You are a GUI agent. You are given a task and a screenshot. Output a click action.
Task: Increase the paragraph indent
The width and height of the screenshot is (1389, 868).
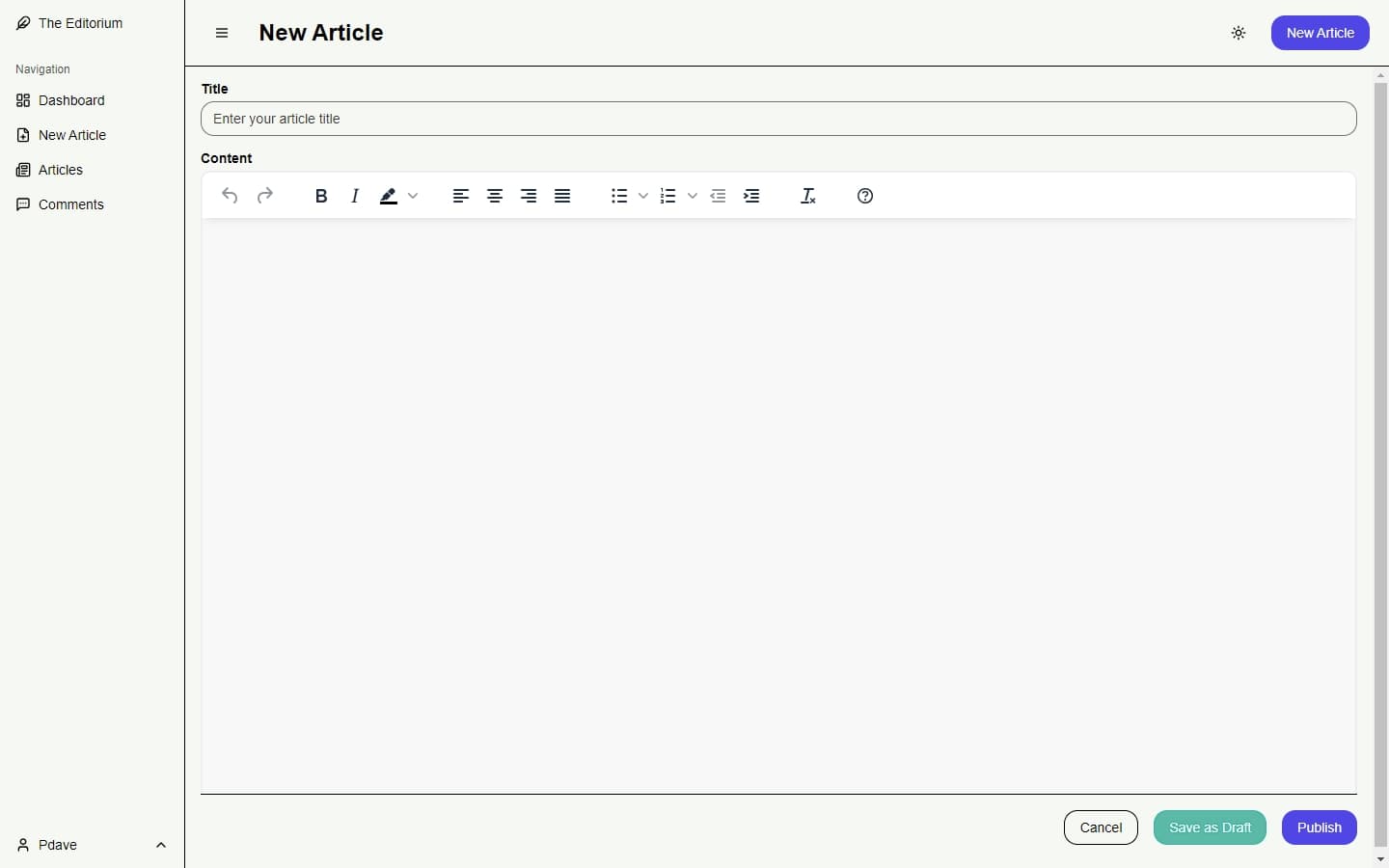point(752,196)
